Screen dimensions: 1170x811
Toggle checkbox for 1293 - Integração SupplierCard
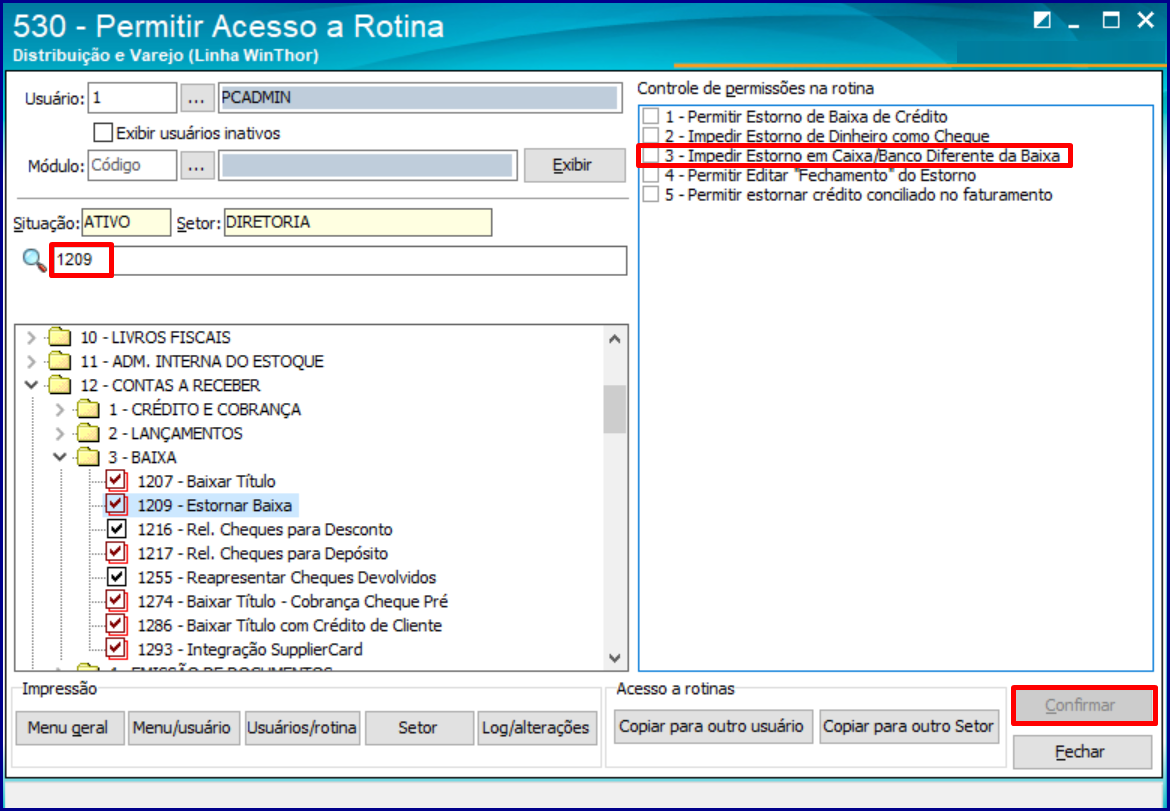116,648
